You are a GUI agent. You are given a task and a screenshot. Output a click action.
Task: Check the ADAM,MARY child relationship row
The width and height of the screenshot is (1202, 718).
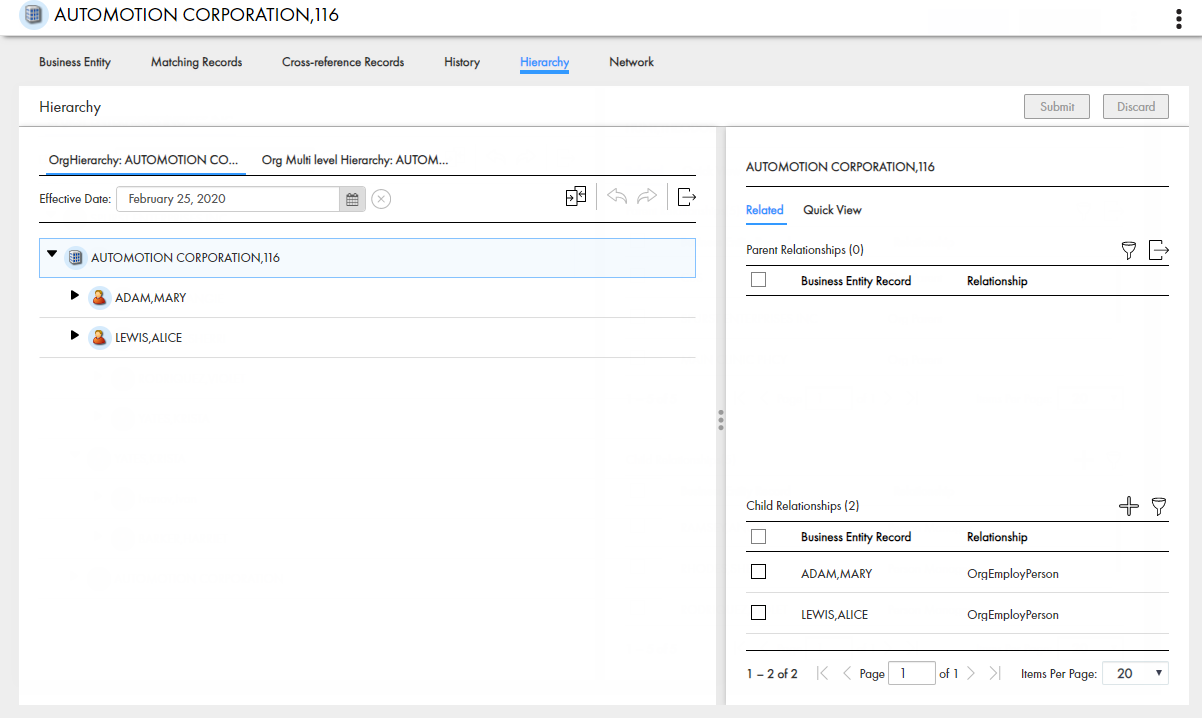pyautogui.click(x=758, y=572)
